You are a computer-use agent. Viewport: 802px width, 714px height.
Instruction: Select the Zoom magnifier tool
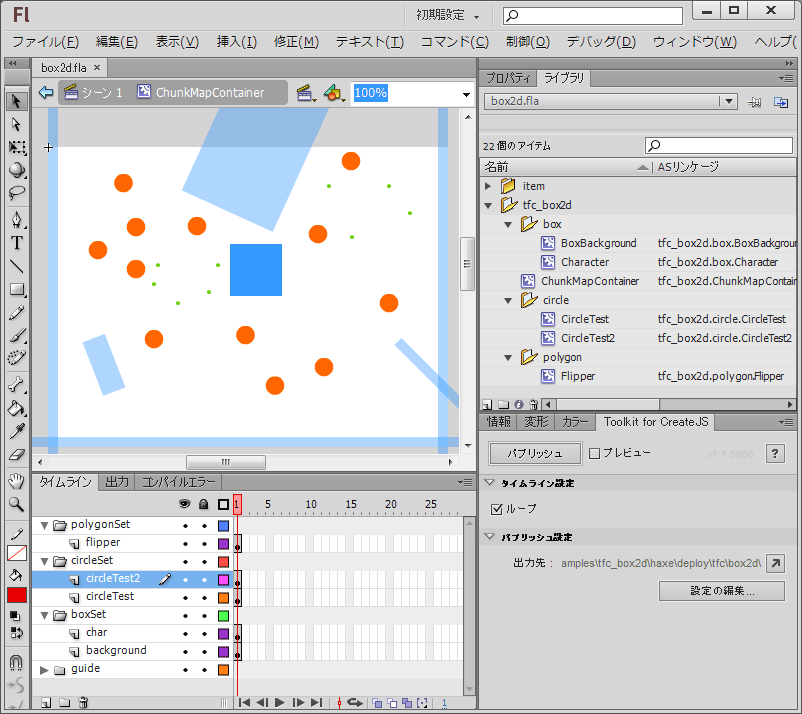tap(16, 505)
